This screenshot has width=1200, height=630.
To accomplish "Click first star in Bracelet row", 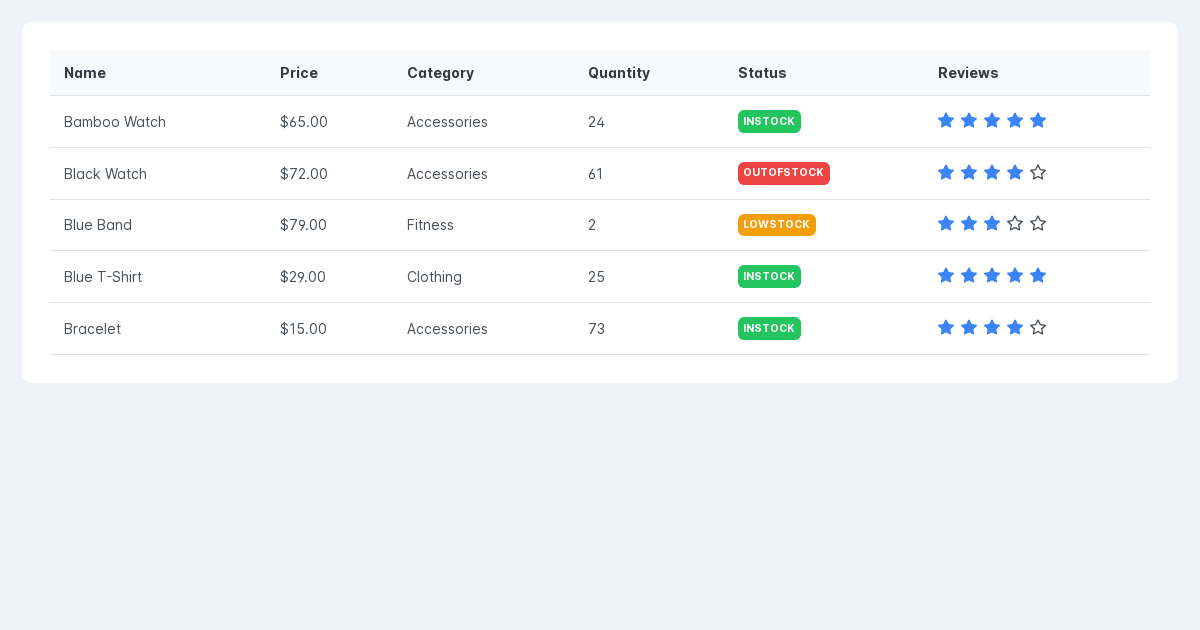I will click(946, 328).
